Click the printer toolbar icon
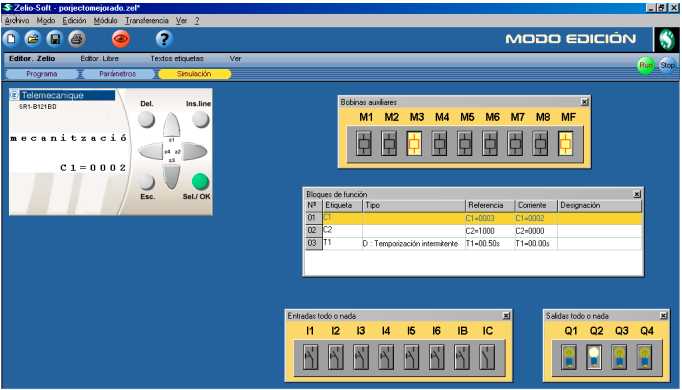682x390 pixels. pos(77,39)
